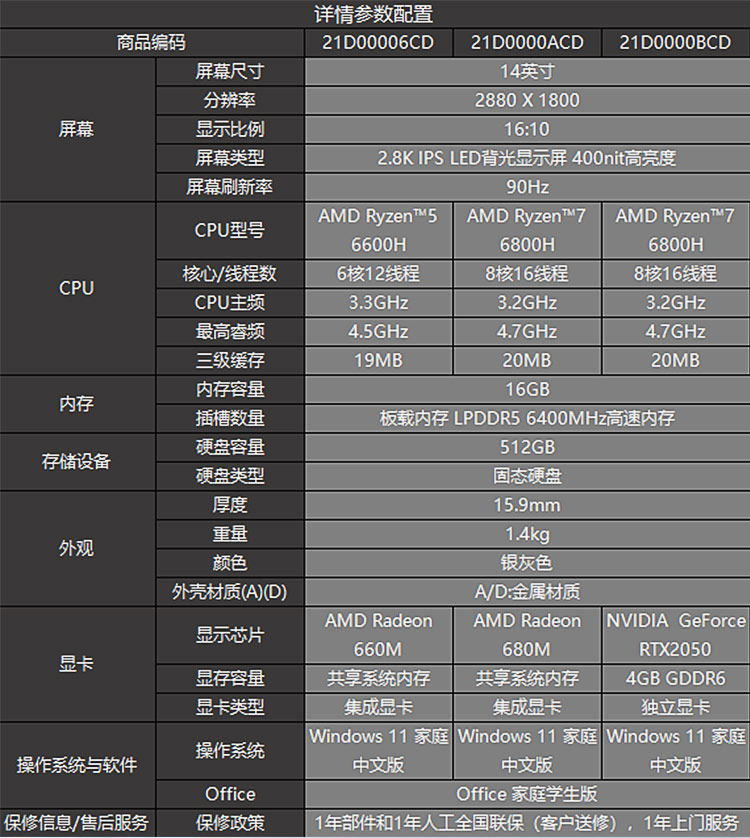Select the 3.3GHz CPU base frequency
This screenshot has width=750, height=838.
(x=378, y=302)
